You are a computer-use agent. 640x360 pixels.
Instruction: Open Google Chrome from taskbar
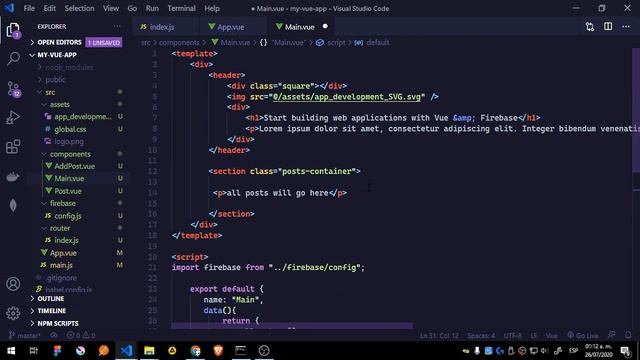(x=195, y=351)
